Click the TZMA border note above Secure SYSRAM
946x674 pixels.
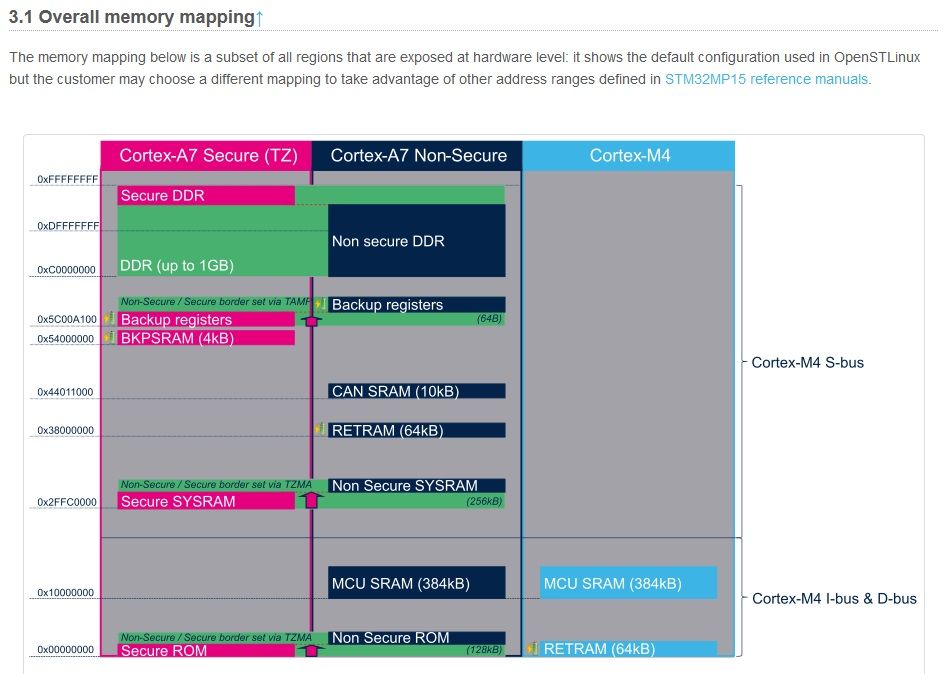216,484
